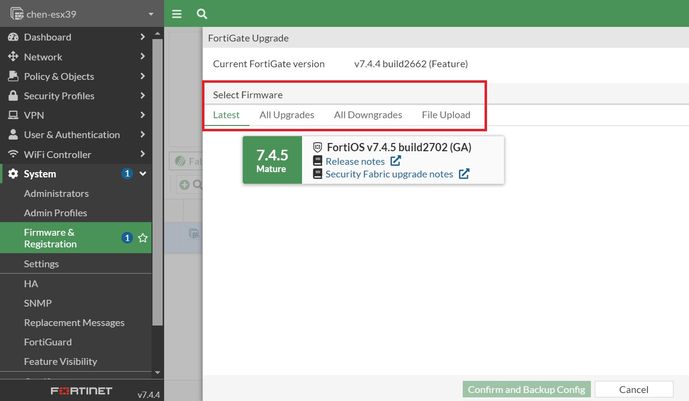Open the chen-esx39 host dropdown
The image size is (689, 401).
[151, 14]
